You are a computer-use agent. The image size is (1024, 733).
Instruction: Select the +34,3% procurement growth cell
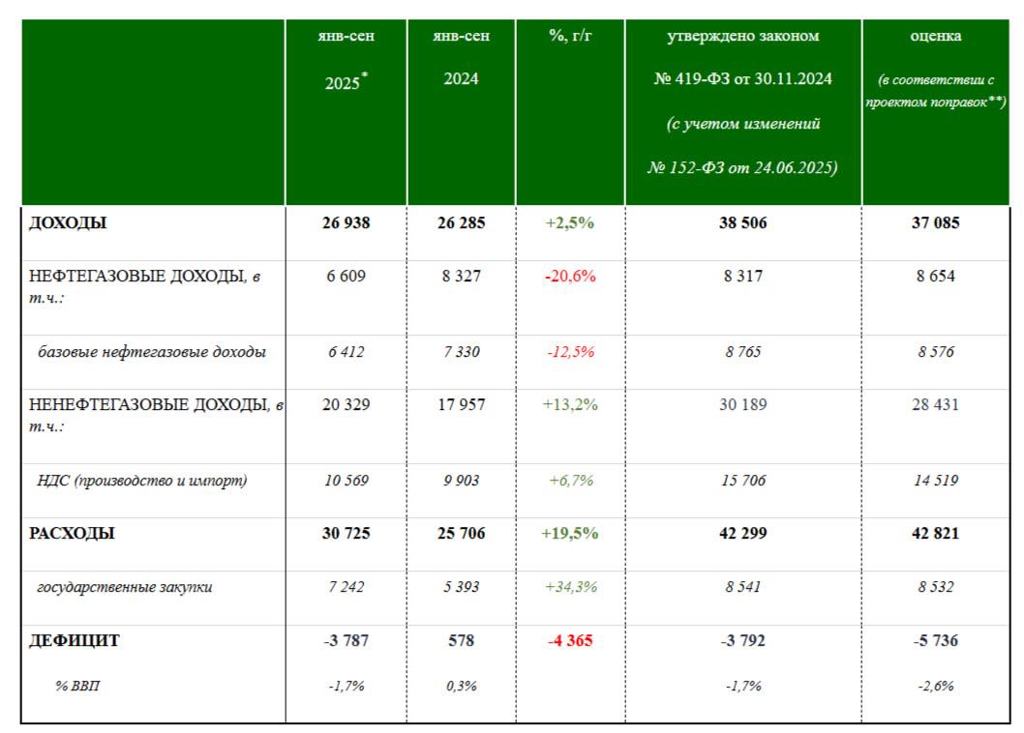pyautogui.click(x=570, y=587)
